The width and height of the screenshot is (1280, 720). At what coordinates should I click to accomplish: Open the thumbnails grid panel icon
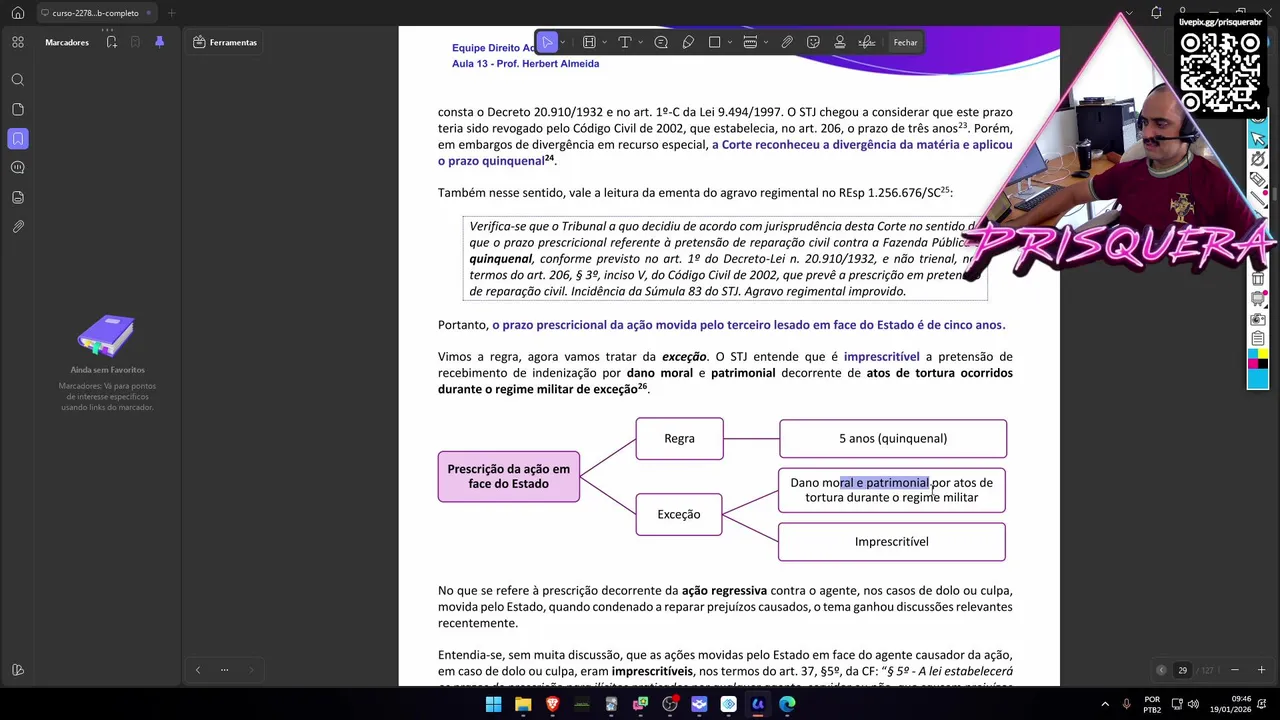coord(18,42)
